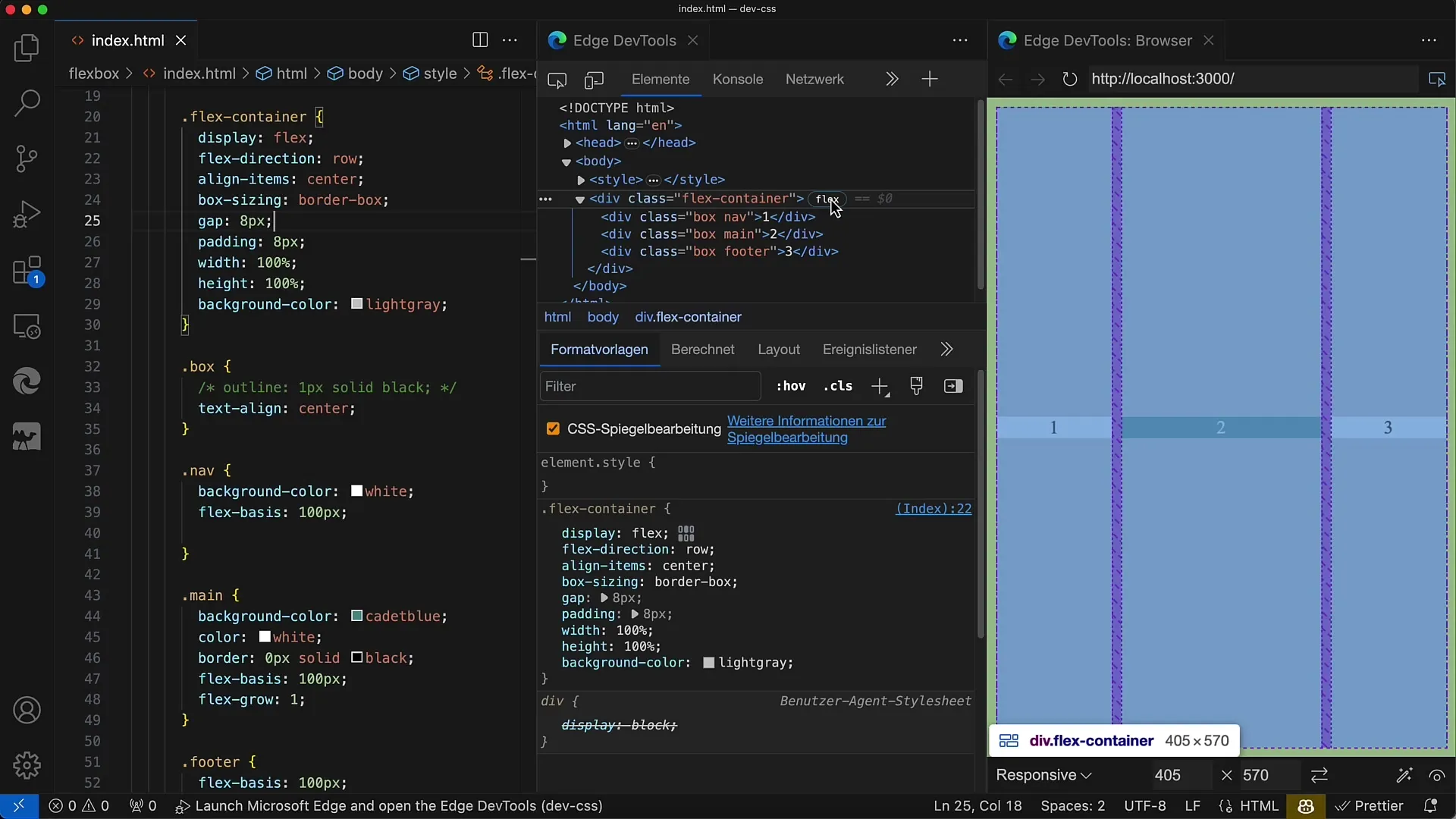The width and height of the screenshot is (1456, 819).
Task: Open Run and Debug view
Action: coord(27,214)
